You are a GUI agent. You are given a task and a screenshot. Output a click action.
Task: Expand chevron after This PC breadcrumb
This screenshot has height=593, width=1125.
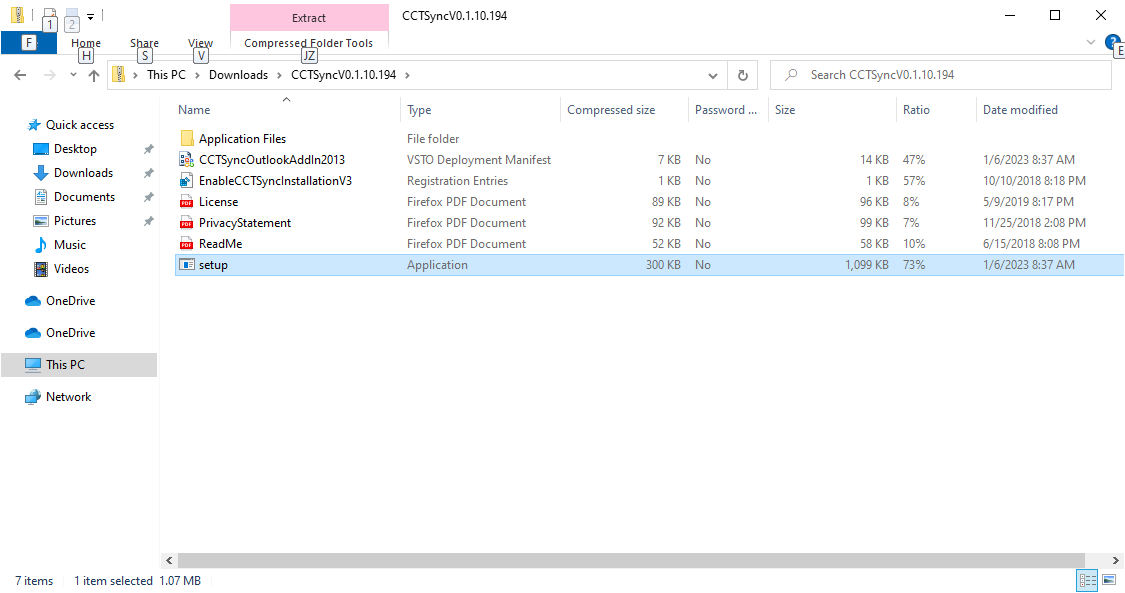(x=197, y=75)
